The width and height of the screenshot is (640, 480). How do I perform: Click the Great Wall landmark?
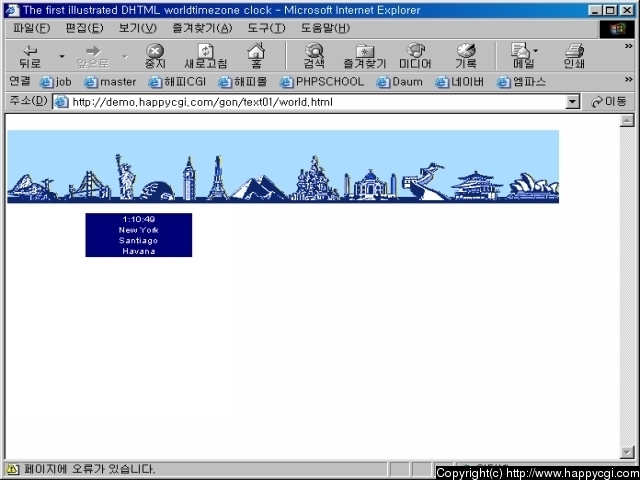424,181
